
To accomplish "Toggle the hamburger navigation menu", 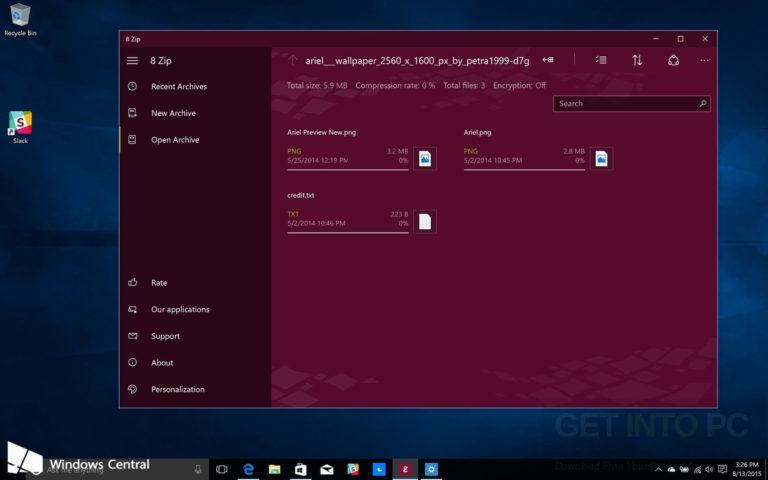I will point(132,61).
